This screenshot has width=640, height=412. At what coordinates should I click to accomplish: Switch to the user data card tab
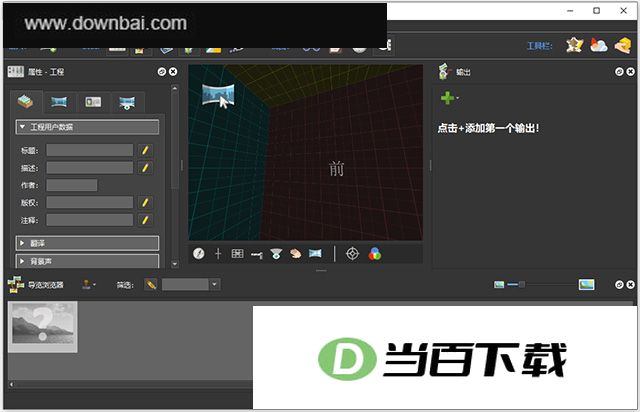point(93,102)
